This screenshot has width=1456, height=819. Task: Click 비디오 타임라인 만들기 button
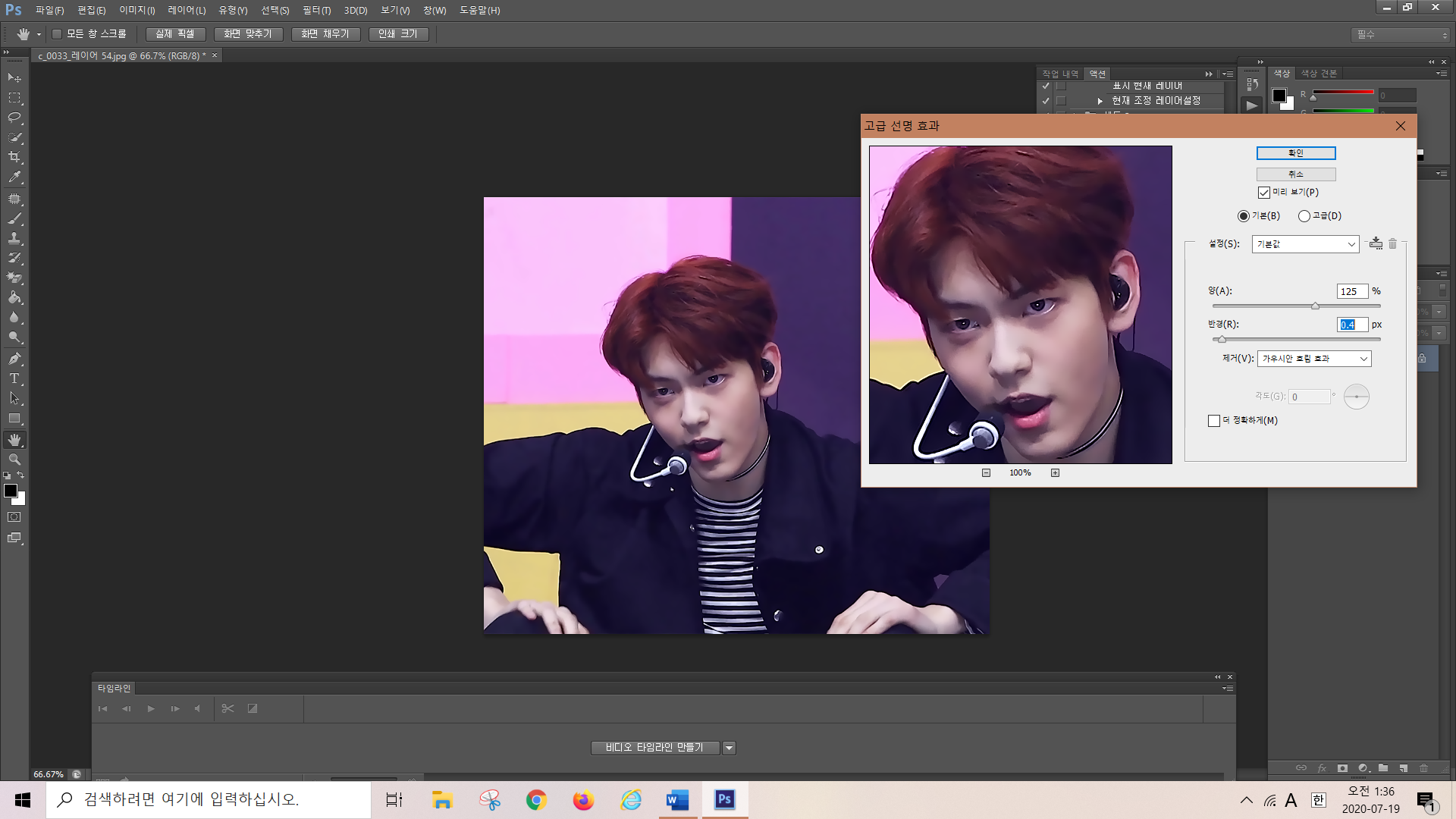click(654, 748)
